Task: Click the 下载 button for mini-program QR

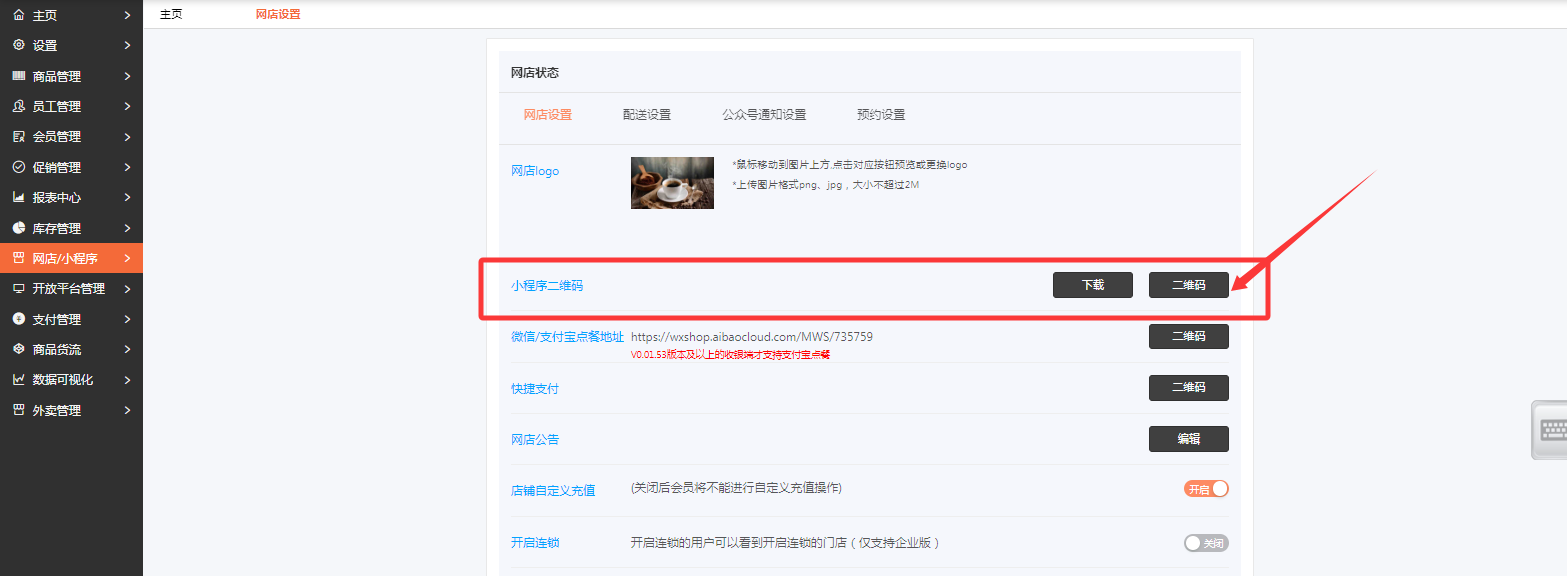Action: [1092, 285]
